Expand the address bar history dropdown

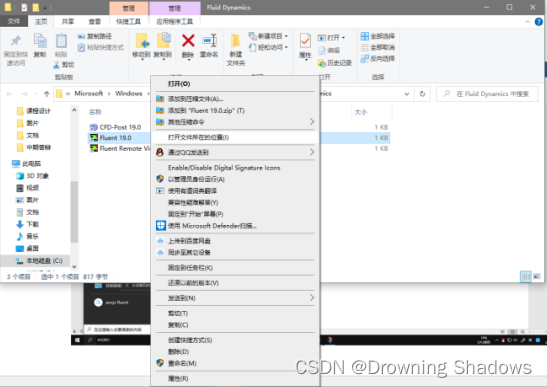click(x=406, y=94)
